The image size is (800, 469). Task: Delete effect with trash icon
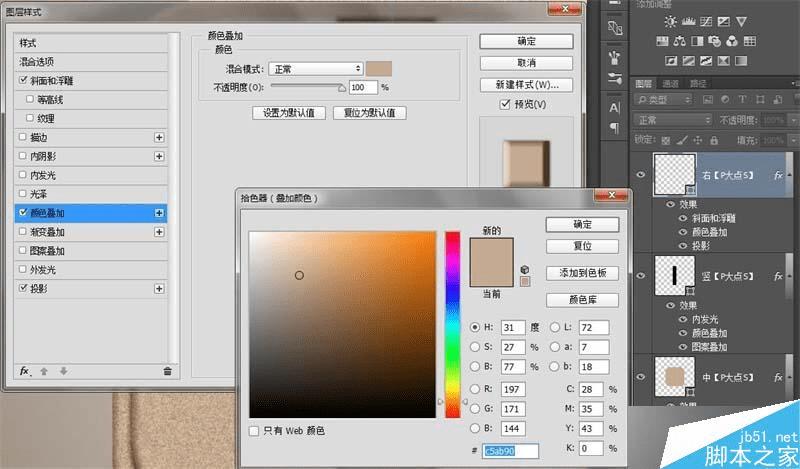pos(167,371)
